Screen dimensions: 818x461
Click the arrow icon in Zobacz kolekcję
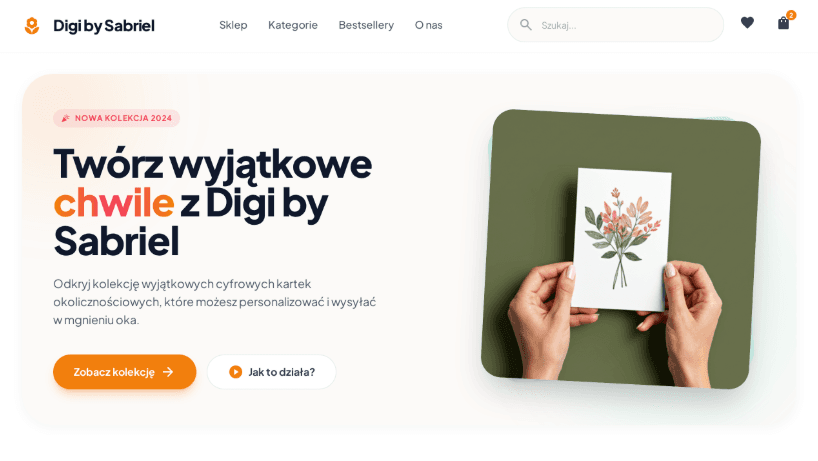[x=168, y=372]
